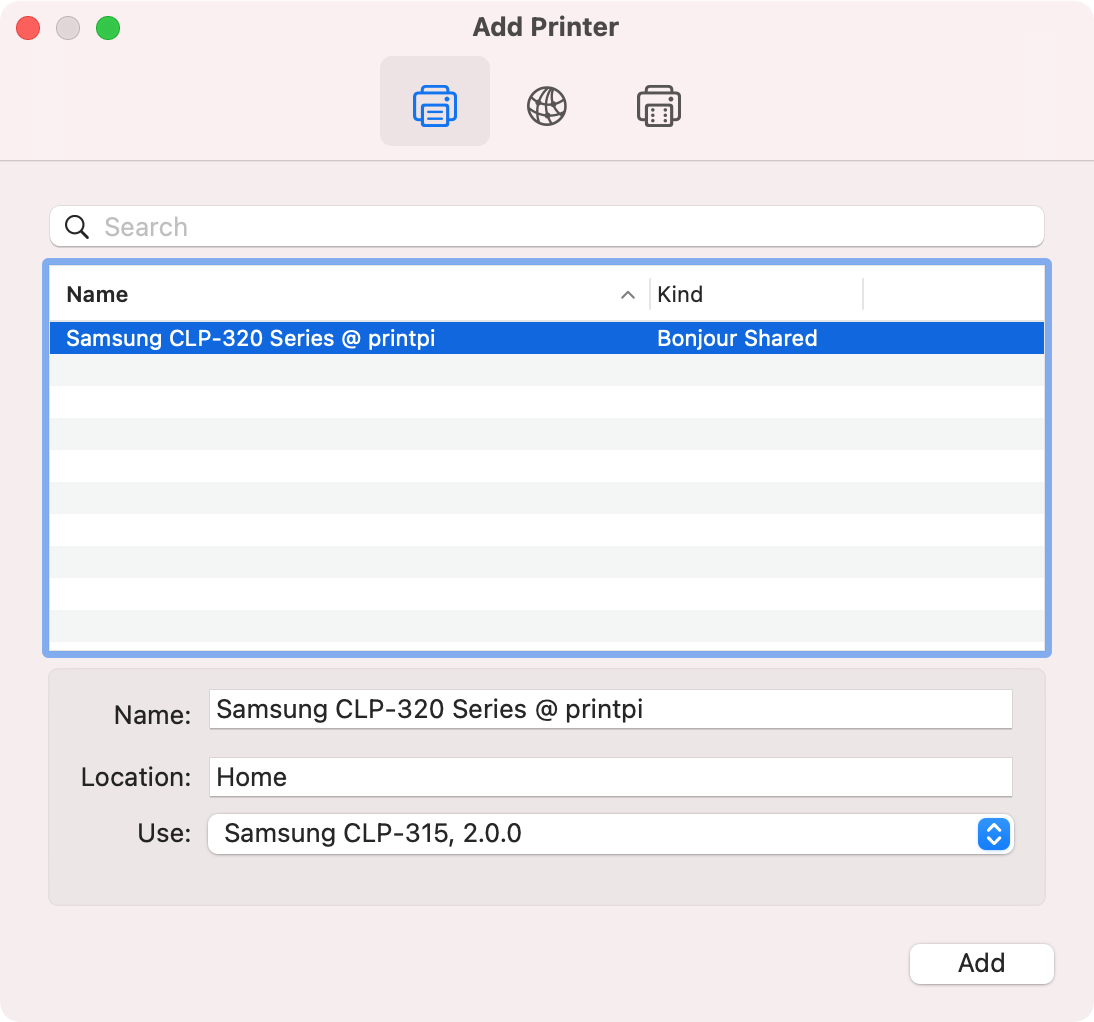
Task: Focus the Search field
Action: pos(560,227)
